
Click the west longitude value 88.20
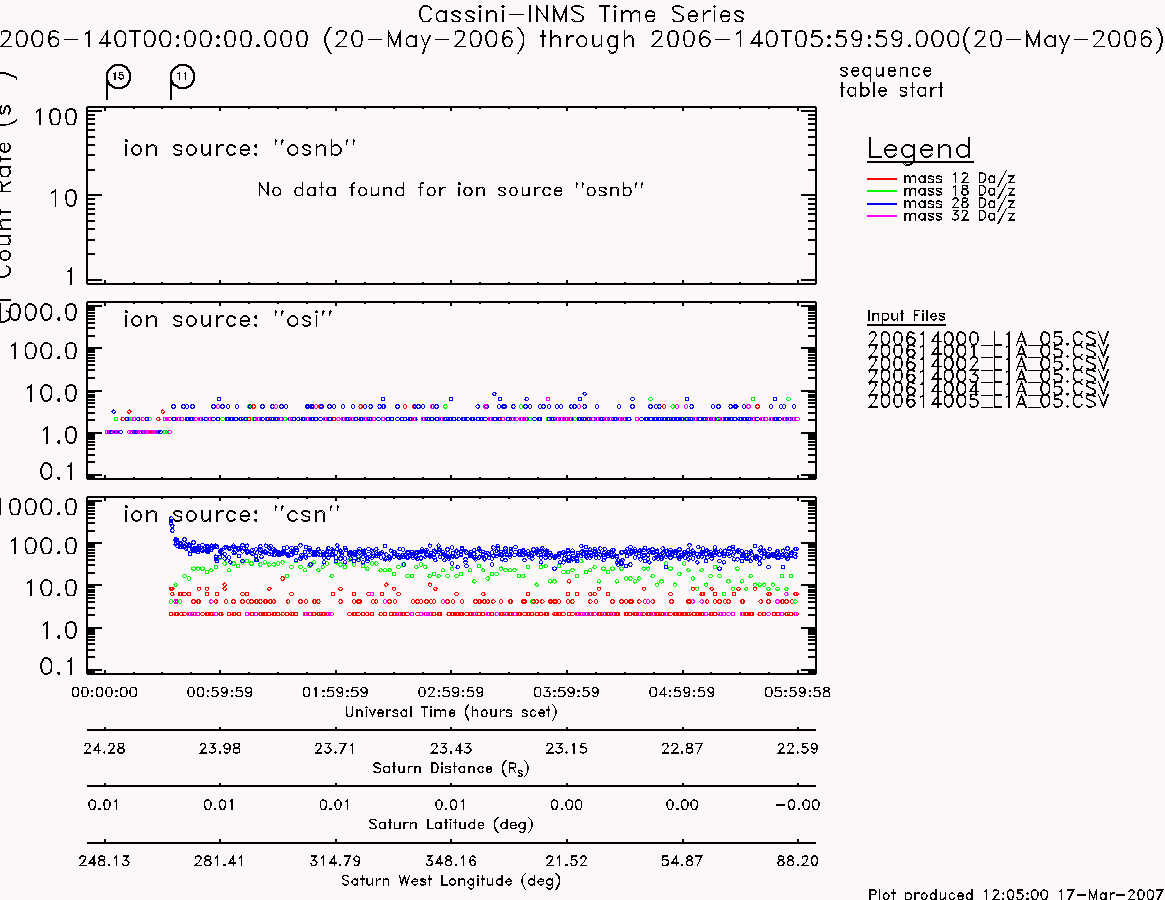[x=797, y=861]
